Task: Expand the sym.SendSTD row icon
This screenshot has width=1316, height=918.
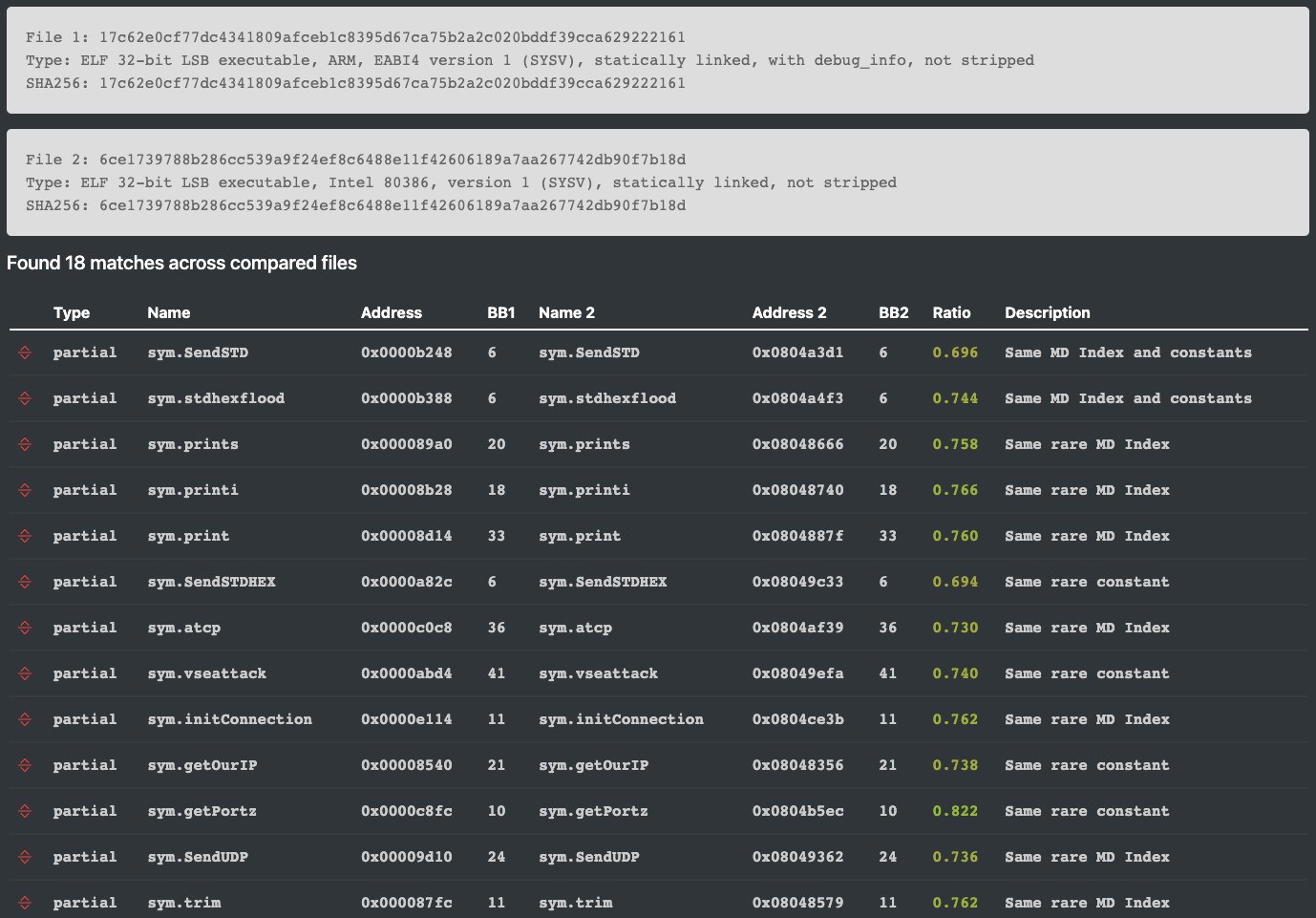Action: pos(25,352)
